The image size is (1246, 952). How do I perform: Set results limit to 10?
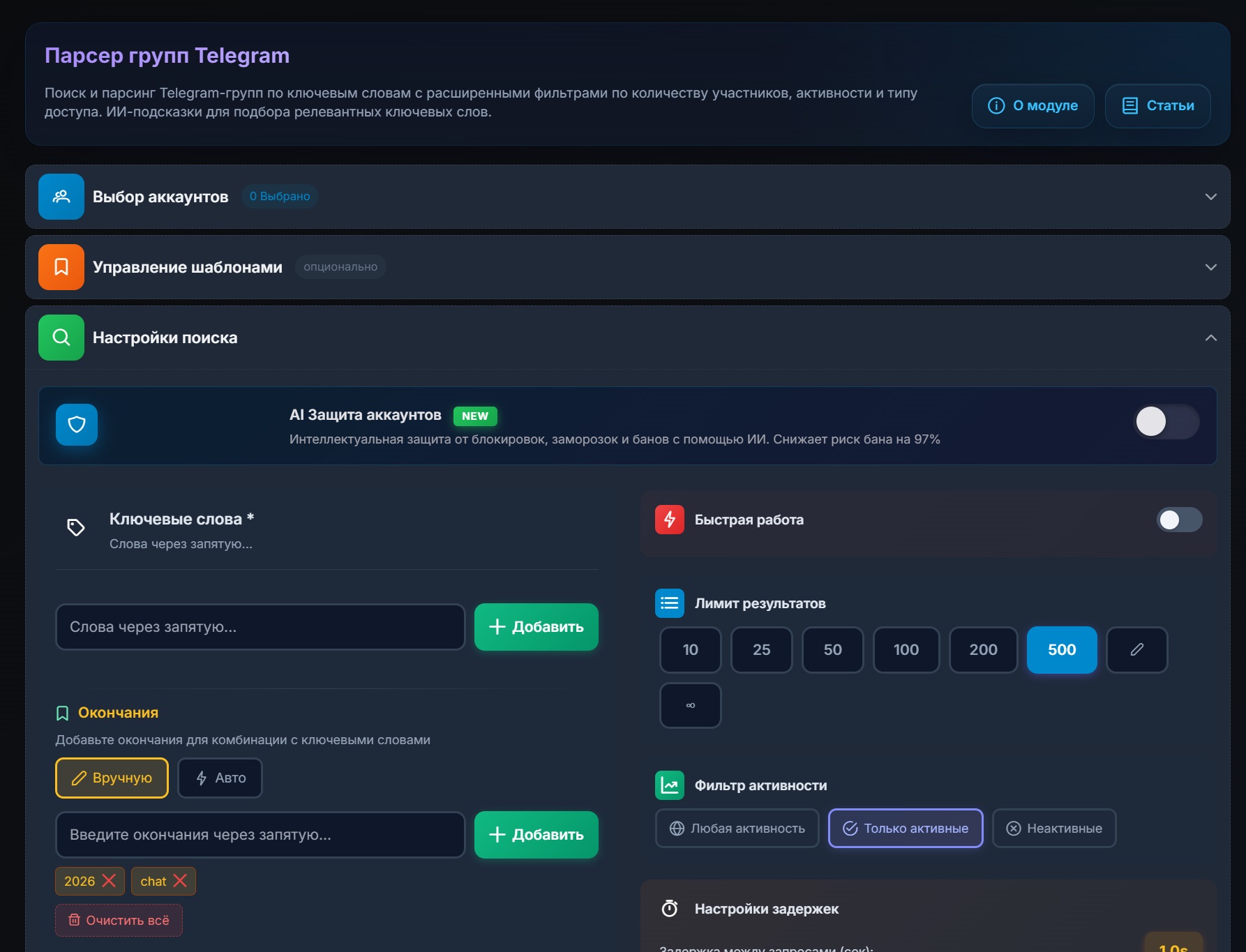[x=691, y=650]
